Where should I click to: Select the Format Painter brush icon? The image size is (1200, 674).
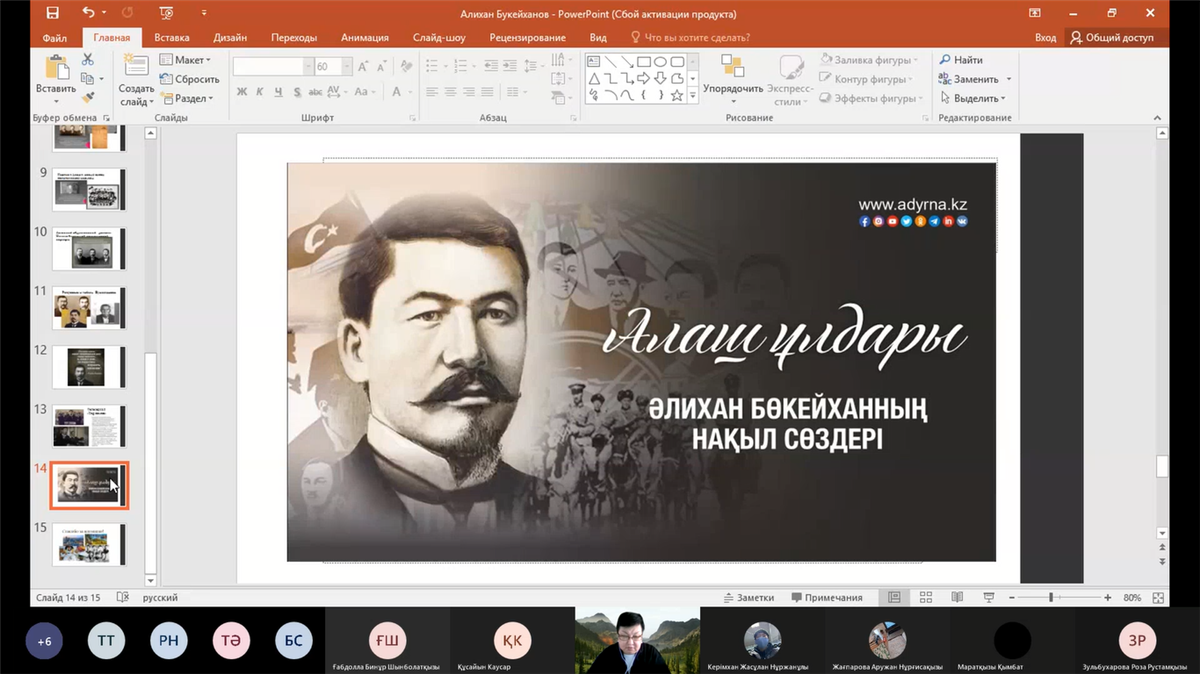click(x=88, y=98)
